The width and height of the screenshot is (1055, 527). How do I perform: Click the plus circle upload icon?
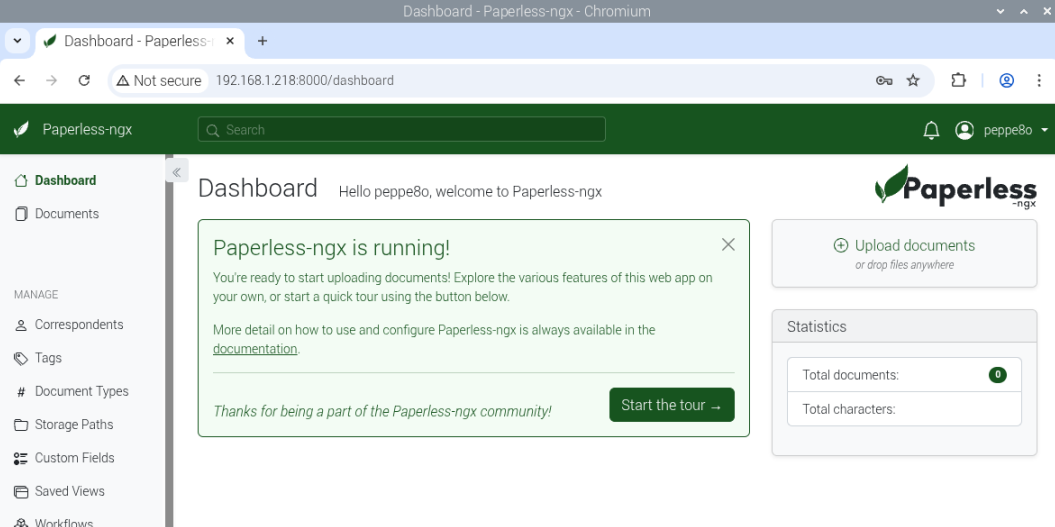[x=840, y=246]
